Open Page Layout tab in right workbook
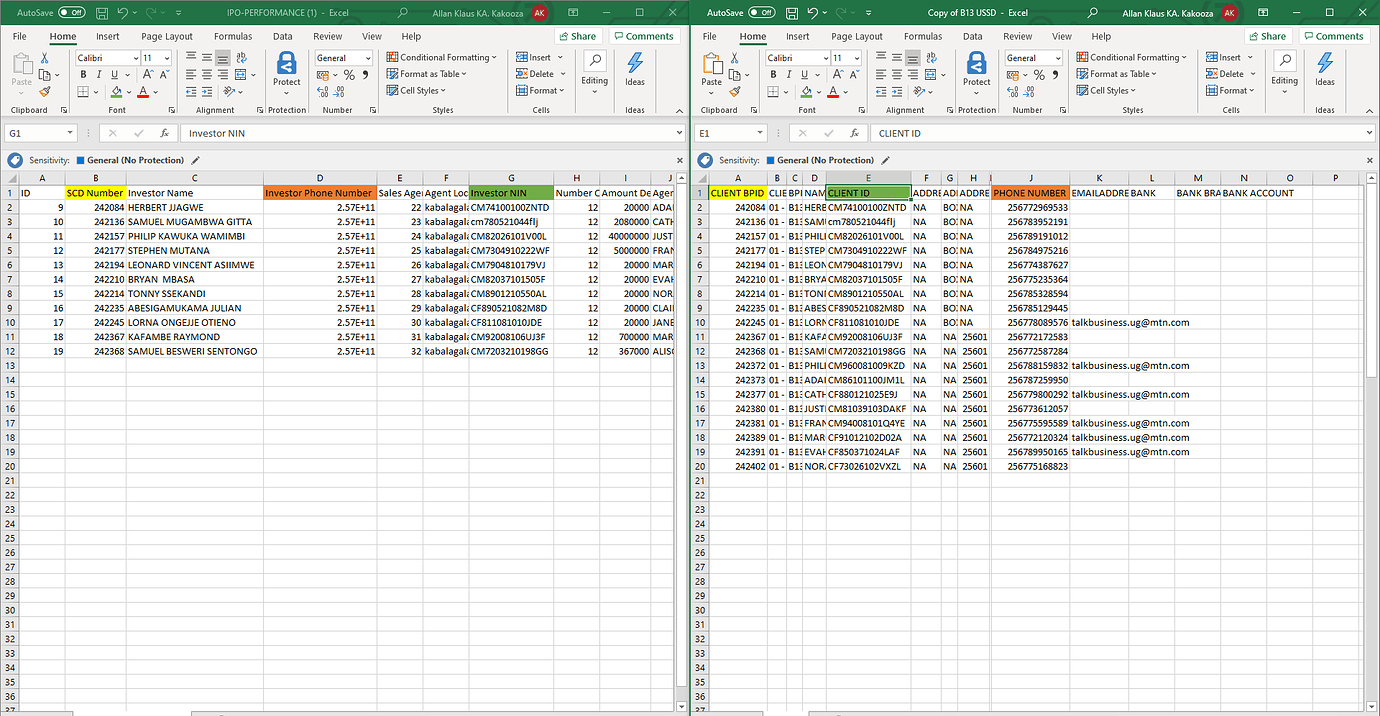Viewport: 1380px width, 716px height. pyautogui.click(x=859, y=36)
